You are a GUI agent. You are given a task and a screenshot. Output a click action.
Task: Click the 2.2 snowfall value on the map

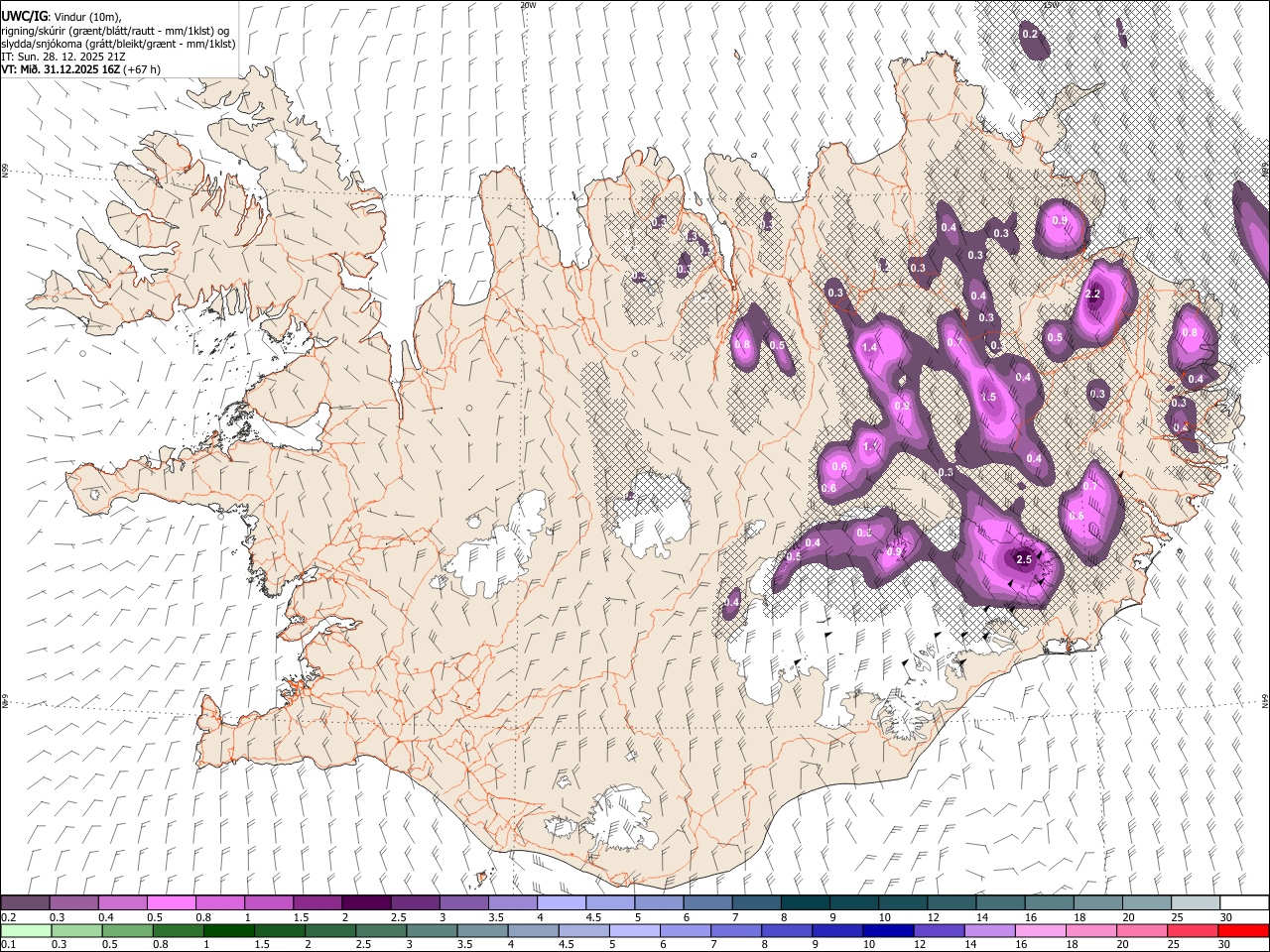[1093, 295]
